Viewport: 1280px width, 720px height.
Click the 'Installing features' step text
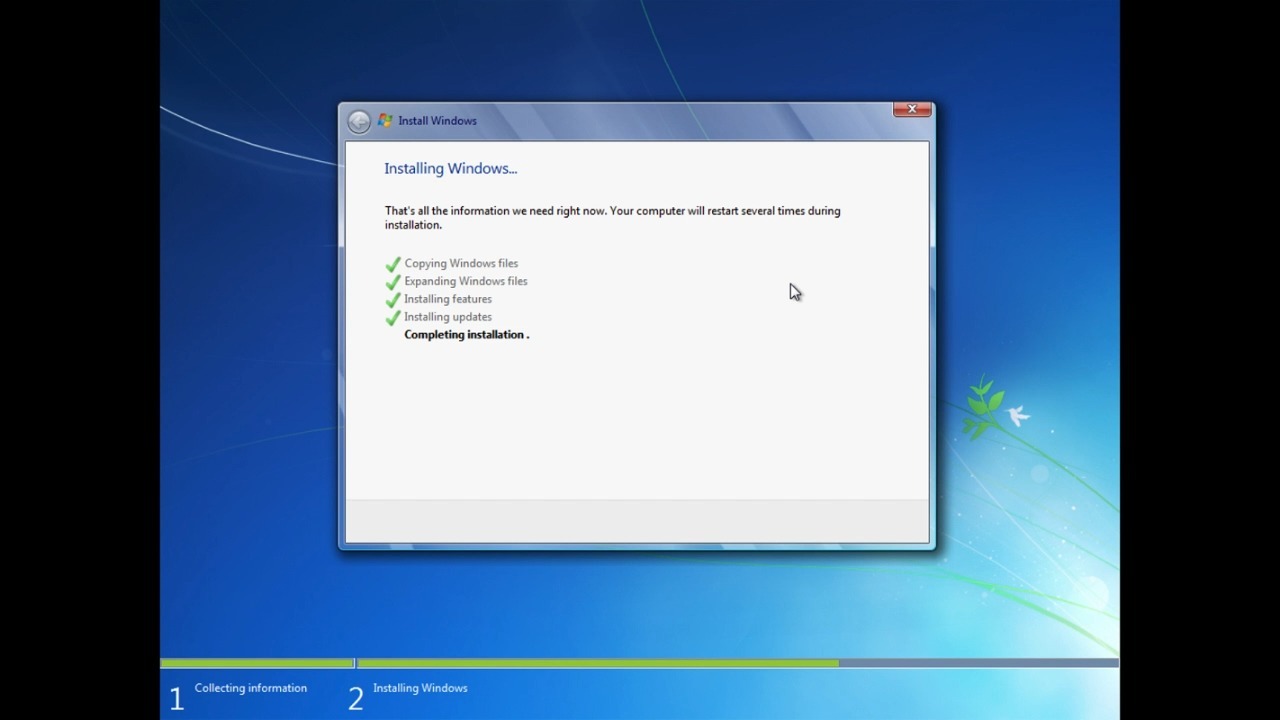tap(448, 299)
